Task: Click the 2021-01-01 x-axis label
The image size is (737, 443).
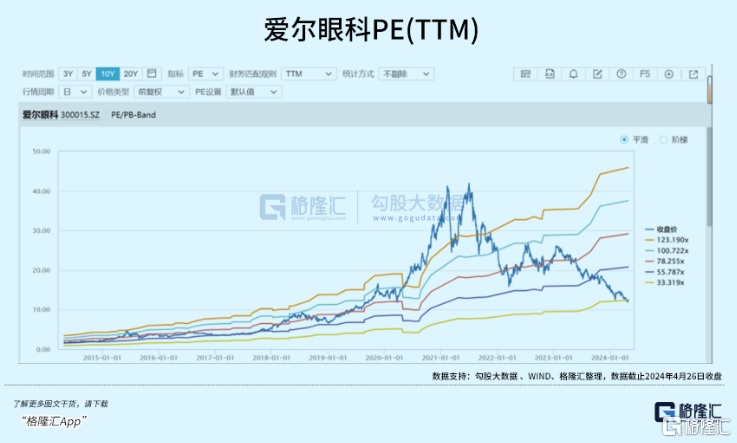Action: [x=440, y=358]
